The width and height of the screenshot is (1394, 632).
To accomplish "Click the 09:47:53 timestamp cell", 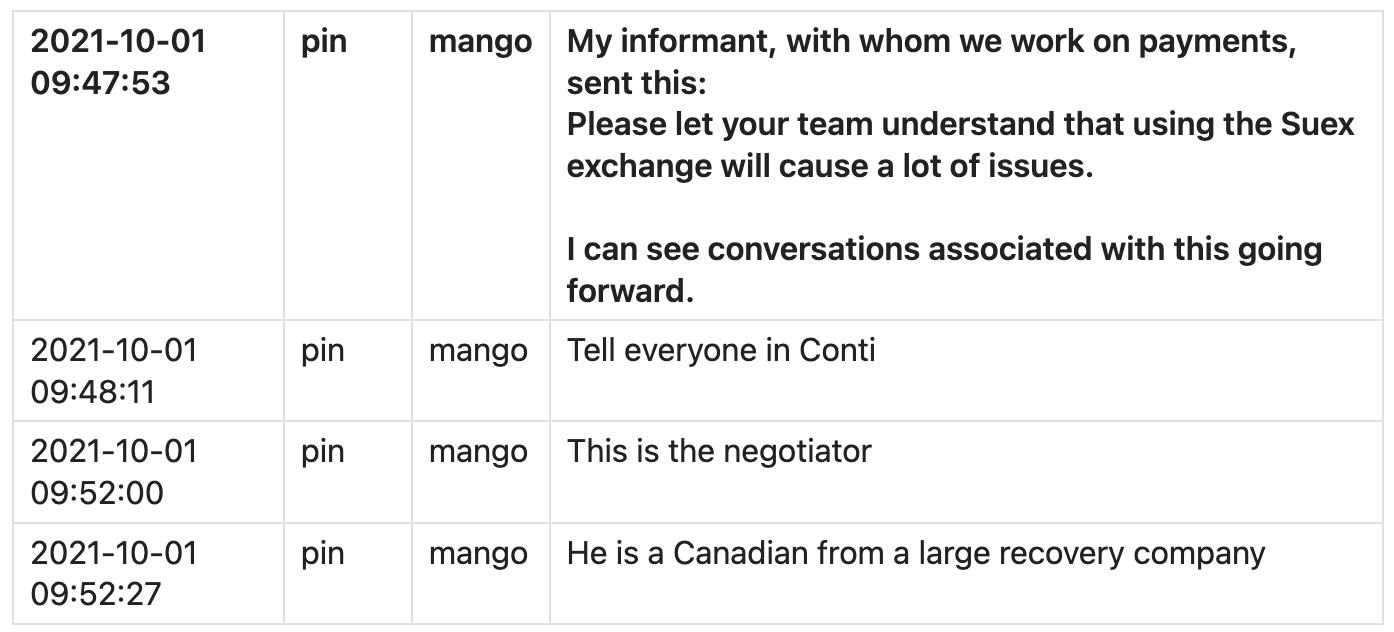I will (x=118, y=62).
